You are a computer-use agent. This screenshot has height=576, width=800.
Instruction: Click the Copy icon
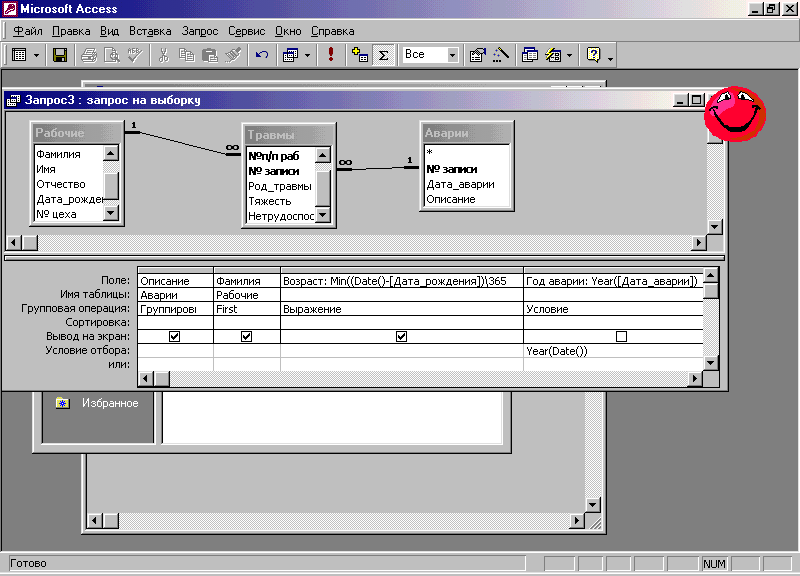(187, 55)
